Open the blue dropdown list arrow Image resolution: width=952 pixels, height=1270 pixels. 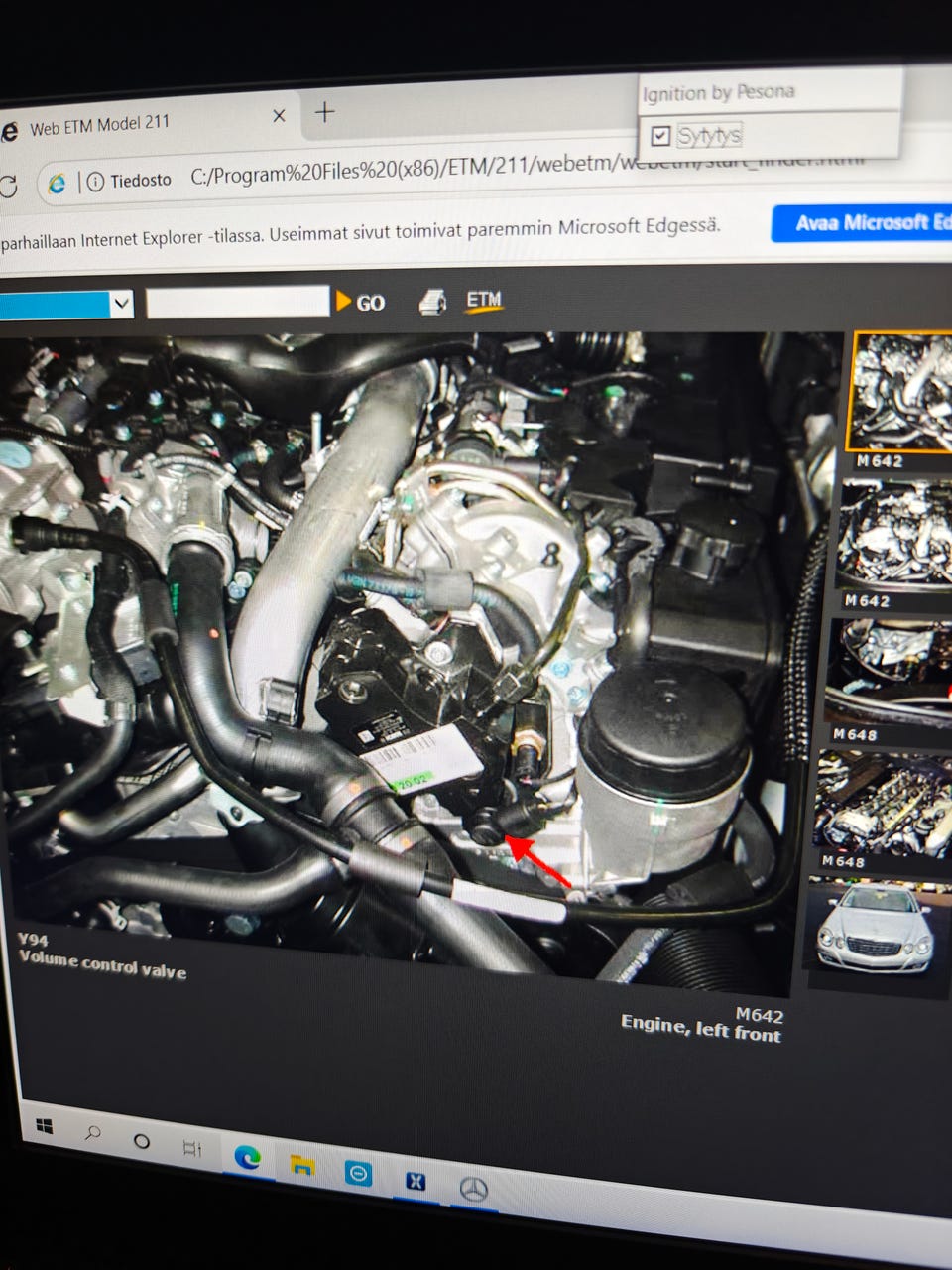point(122,303)
